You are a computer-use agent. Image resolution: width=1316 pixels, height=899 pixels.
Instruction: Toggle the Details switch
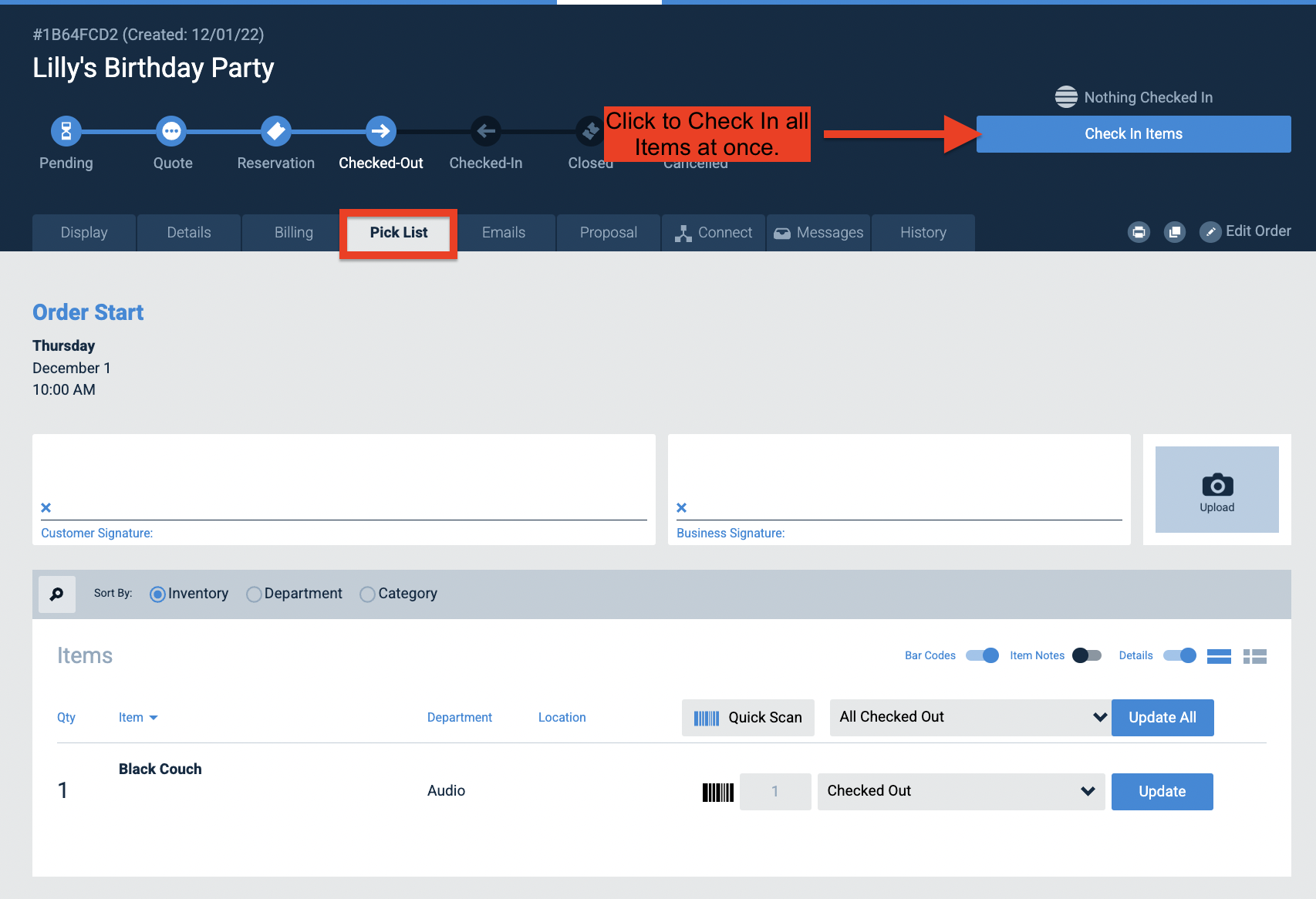[x=1179, y=655]
